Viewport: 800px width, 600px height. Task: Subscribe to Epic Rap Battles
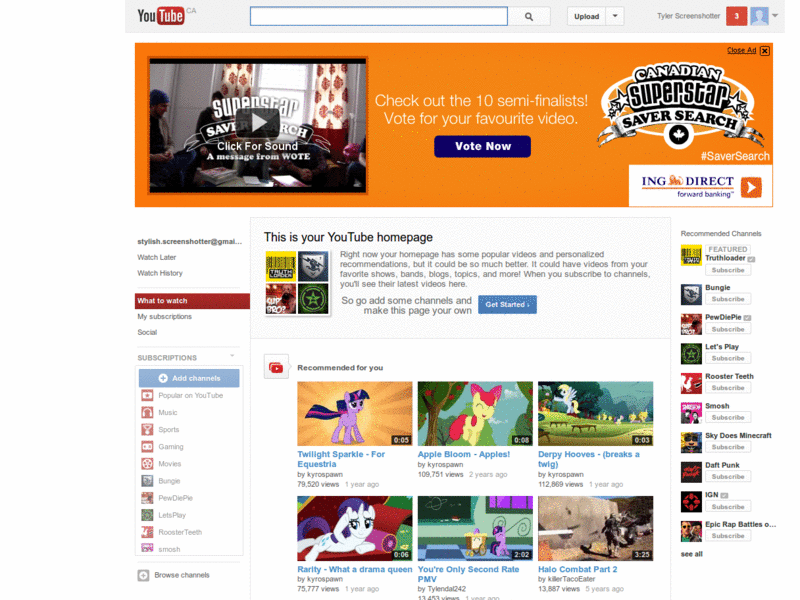(x=728, y=536)
